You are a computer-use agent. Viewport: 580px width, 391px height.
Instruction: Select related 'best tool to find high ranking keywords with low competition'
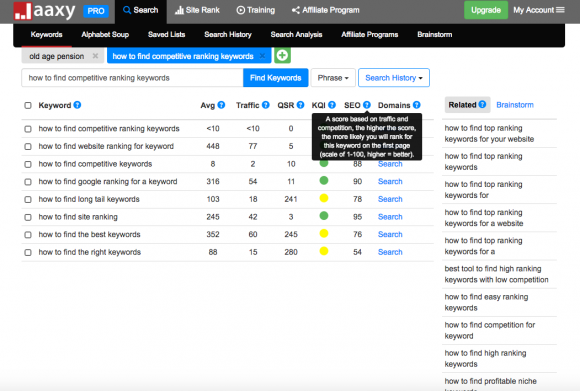click(496, 274)
